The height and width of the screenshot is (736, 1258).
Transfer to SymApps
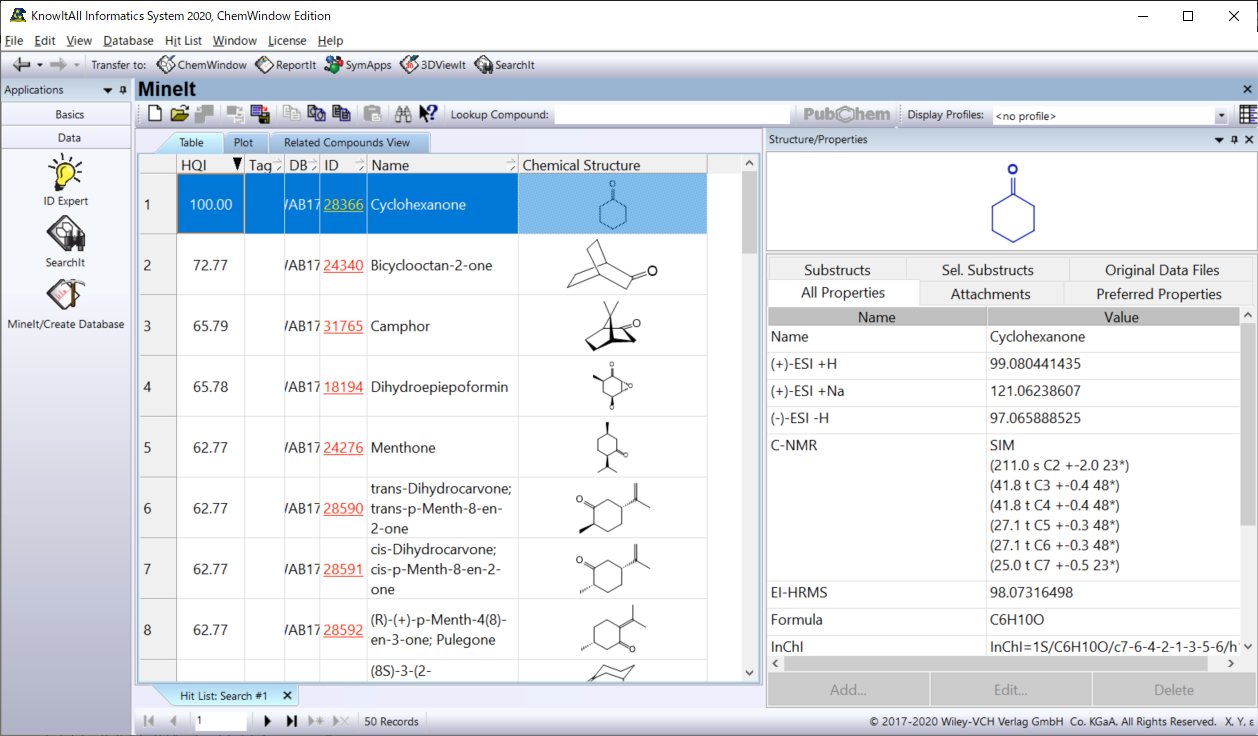tap(358, 65)
